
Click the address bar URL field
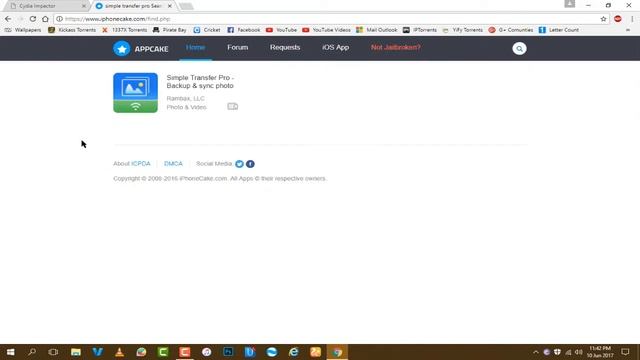click(x=331, y=19)
